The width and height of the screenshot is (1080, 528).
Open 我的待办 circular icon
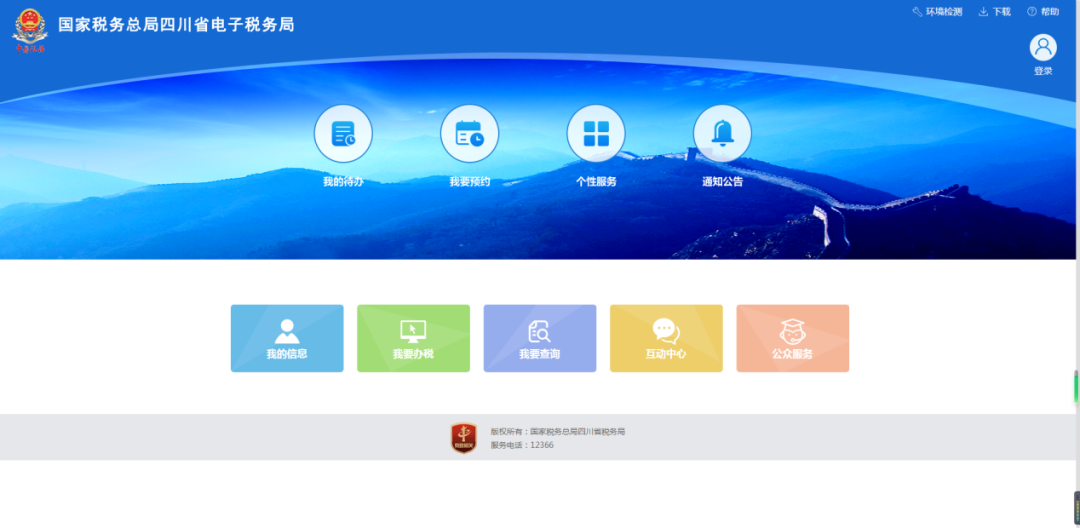[343, 134]
